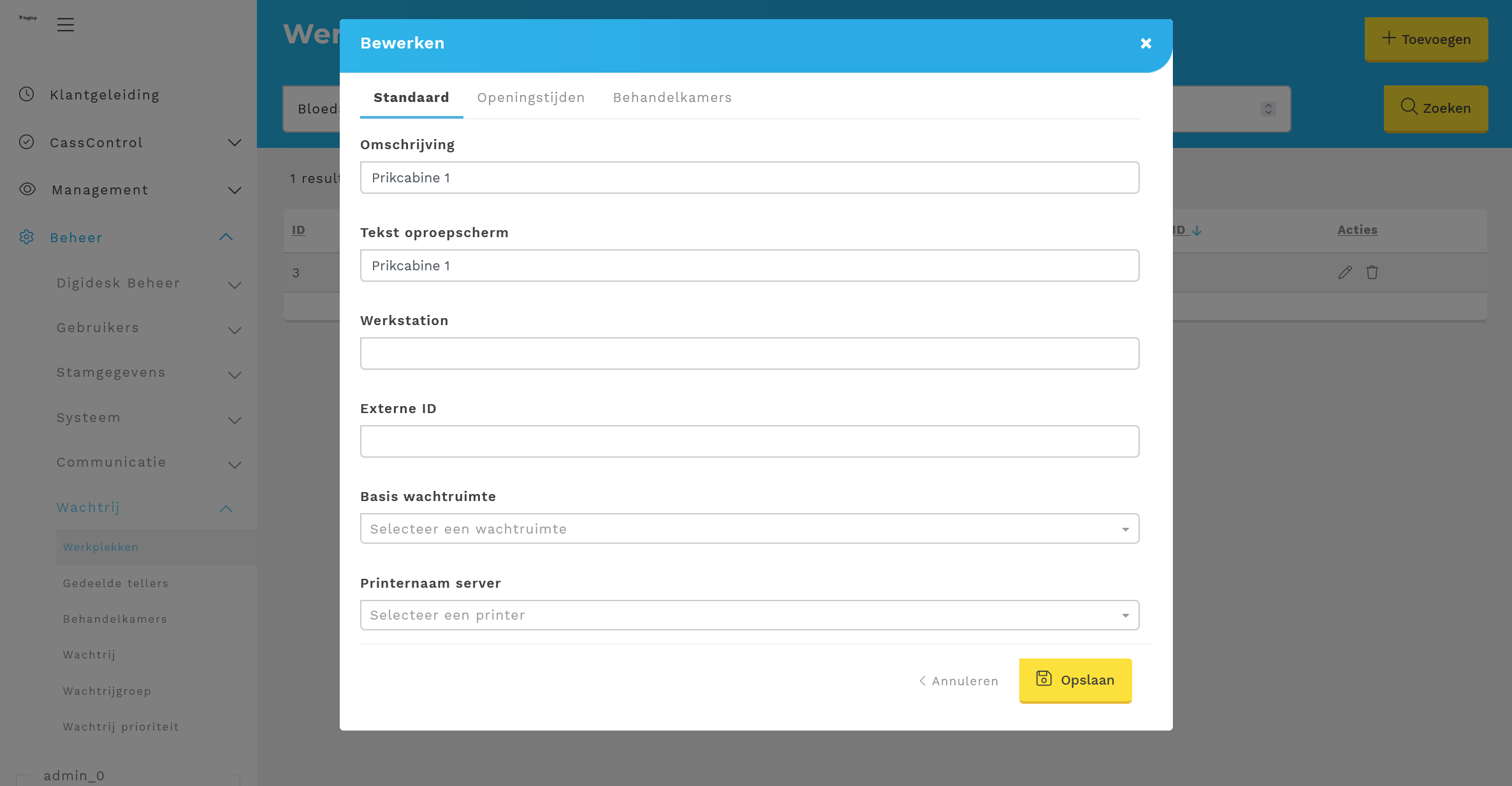Switch to the Behandelkamers tab
Viewport: 1512px width, 786px height.
pyautogui.click(x=672, y=98)
